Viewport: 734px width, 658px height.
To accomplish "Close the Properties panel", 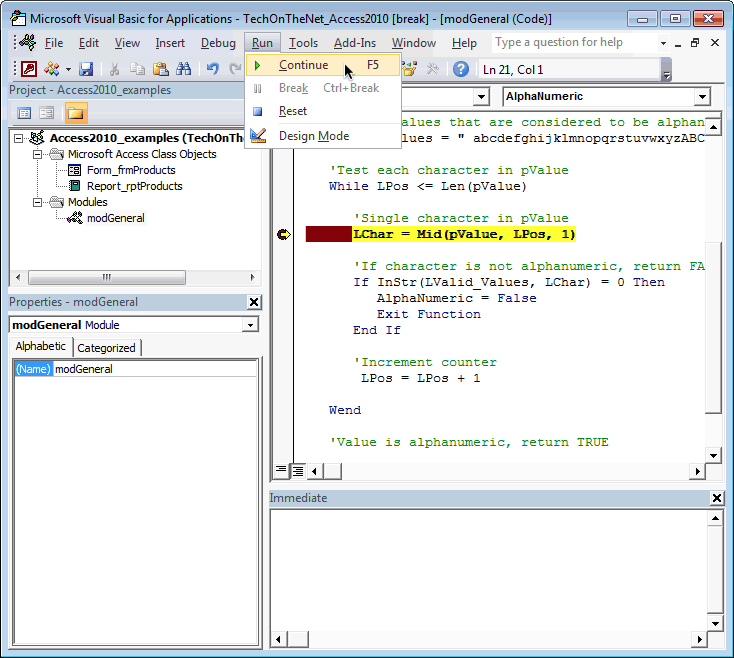I will (x=254, y=302).
